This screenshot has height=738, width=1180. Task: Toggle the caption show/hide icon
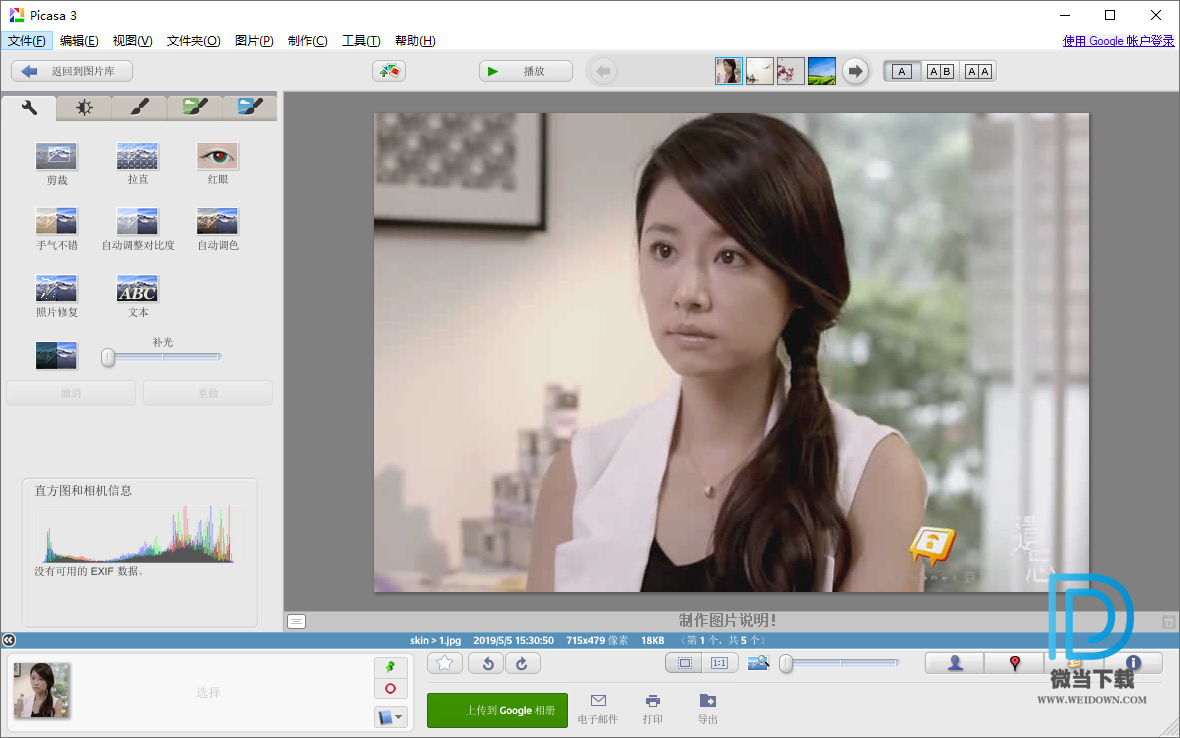(x=297, y=621)
